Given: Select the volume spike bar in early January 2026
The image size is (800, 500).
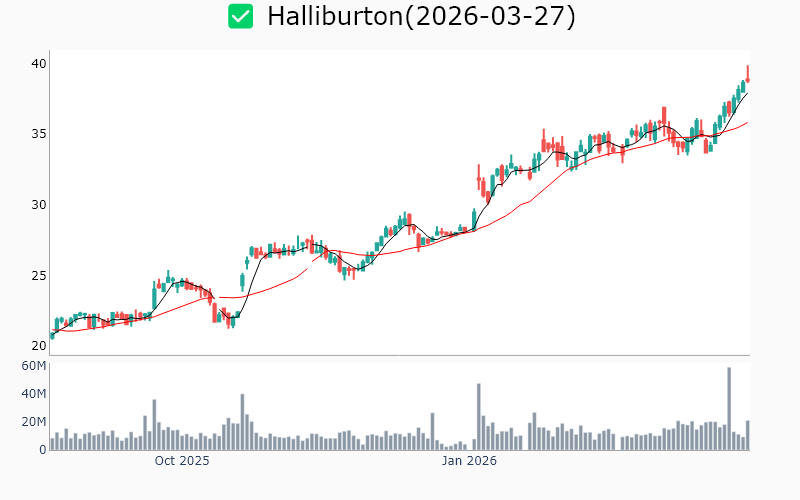Looking at the screenshot, I should click(x=479, y=418).
